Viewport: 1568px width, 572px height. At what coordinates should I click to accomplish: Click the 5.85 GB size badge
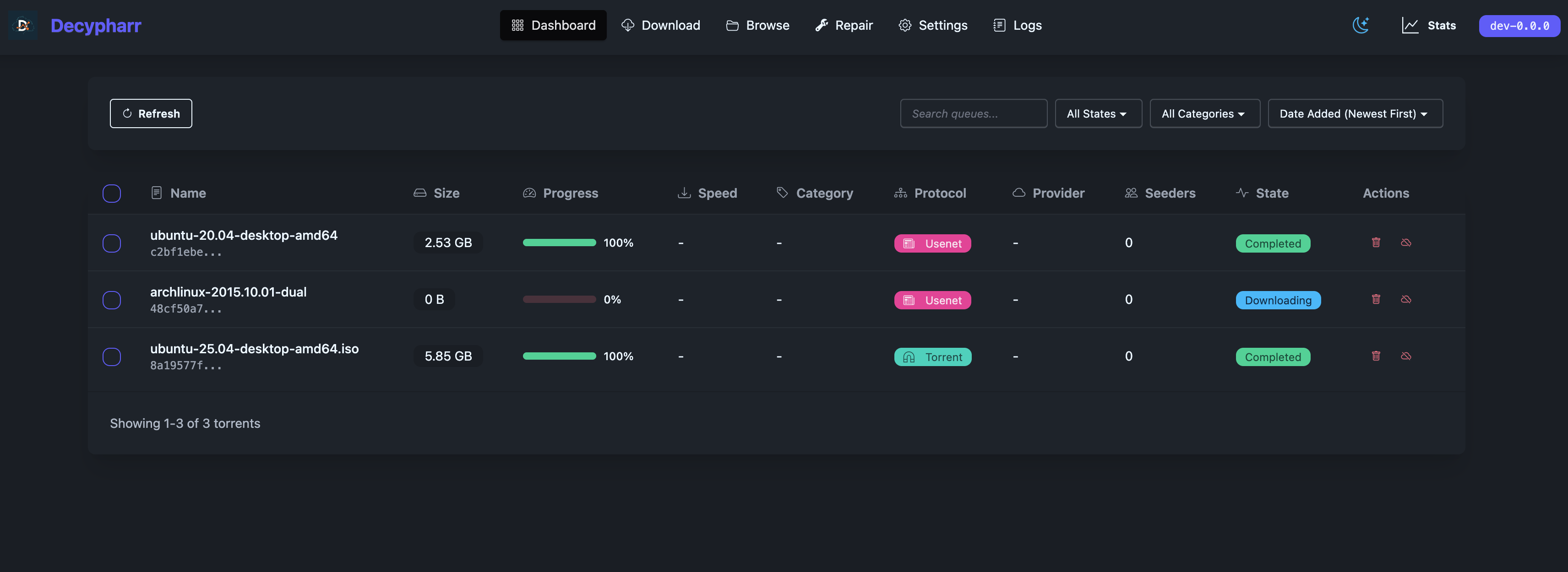(x=448, y=356)
